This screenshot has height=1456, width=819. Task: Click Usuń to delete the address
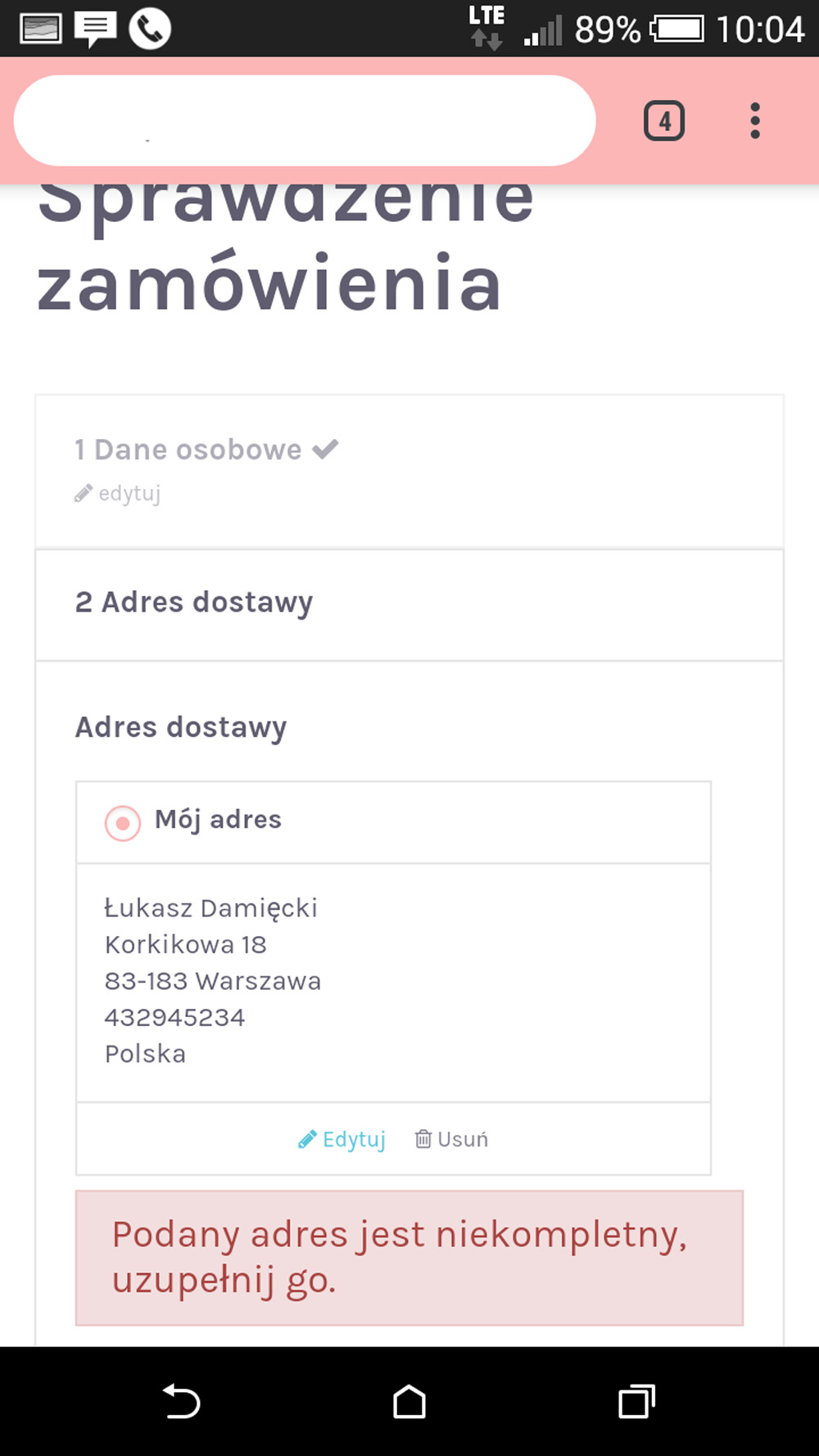[x=463, y=1139]
